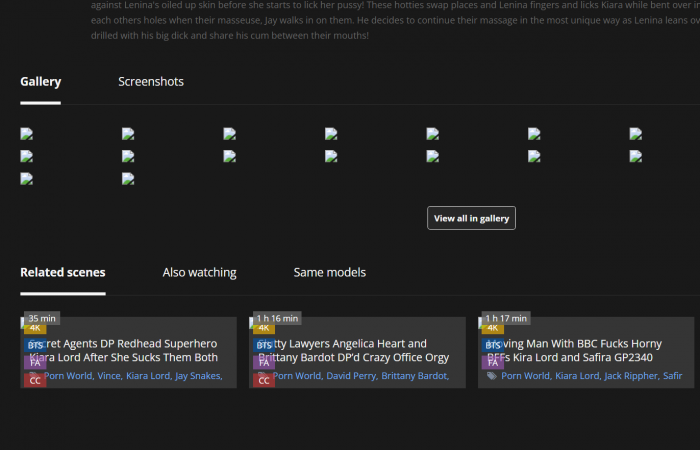Click the FA badge on the 1 h 17 min card
The image size is (700, 450).
493,363
